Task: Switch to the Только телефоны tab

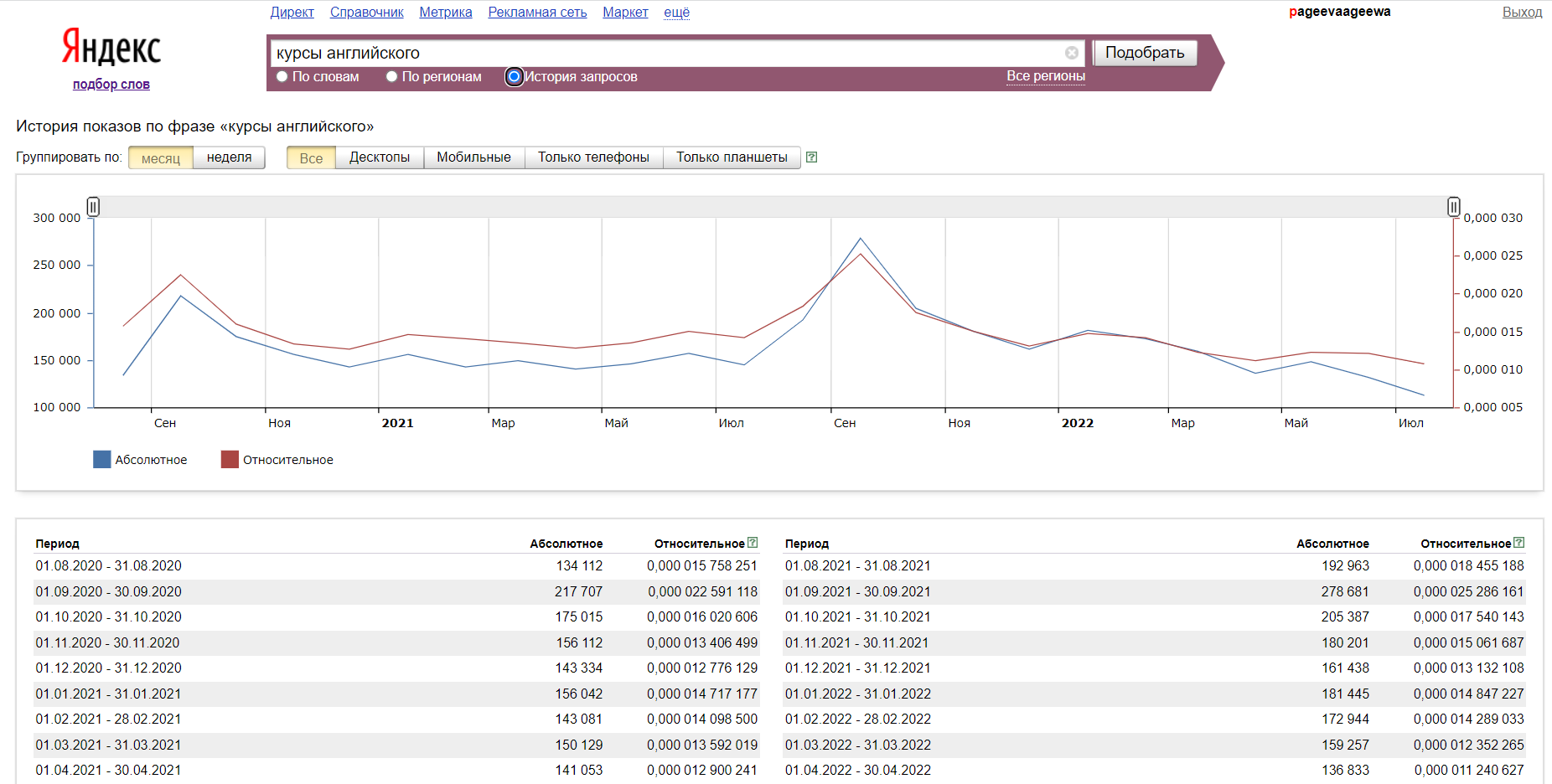Action: pos(593,157)
